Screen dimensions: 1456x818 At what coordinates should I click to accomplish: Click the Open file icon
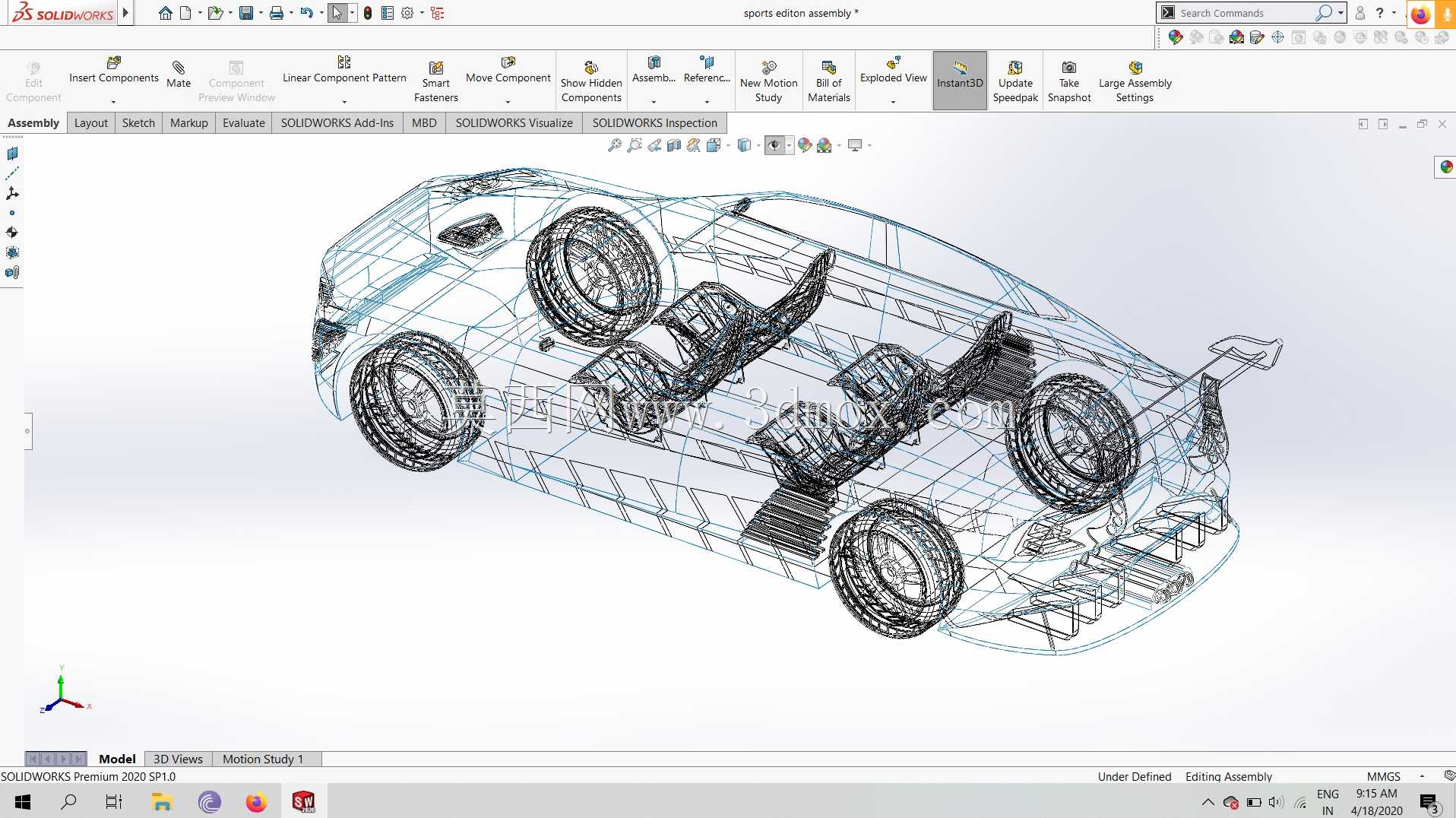click(215, 13)
